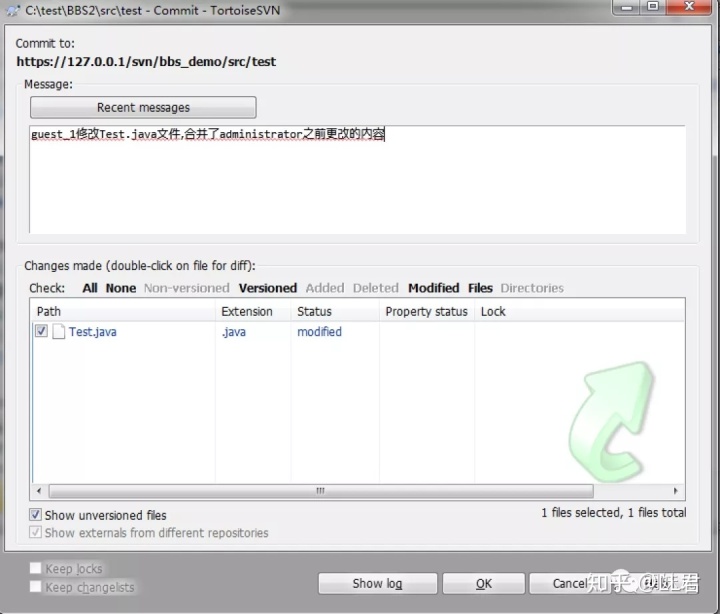
Task: Click the horizontal scrollbar thumb of the file list
Action: 321,491
